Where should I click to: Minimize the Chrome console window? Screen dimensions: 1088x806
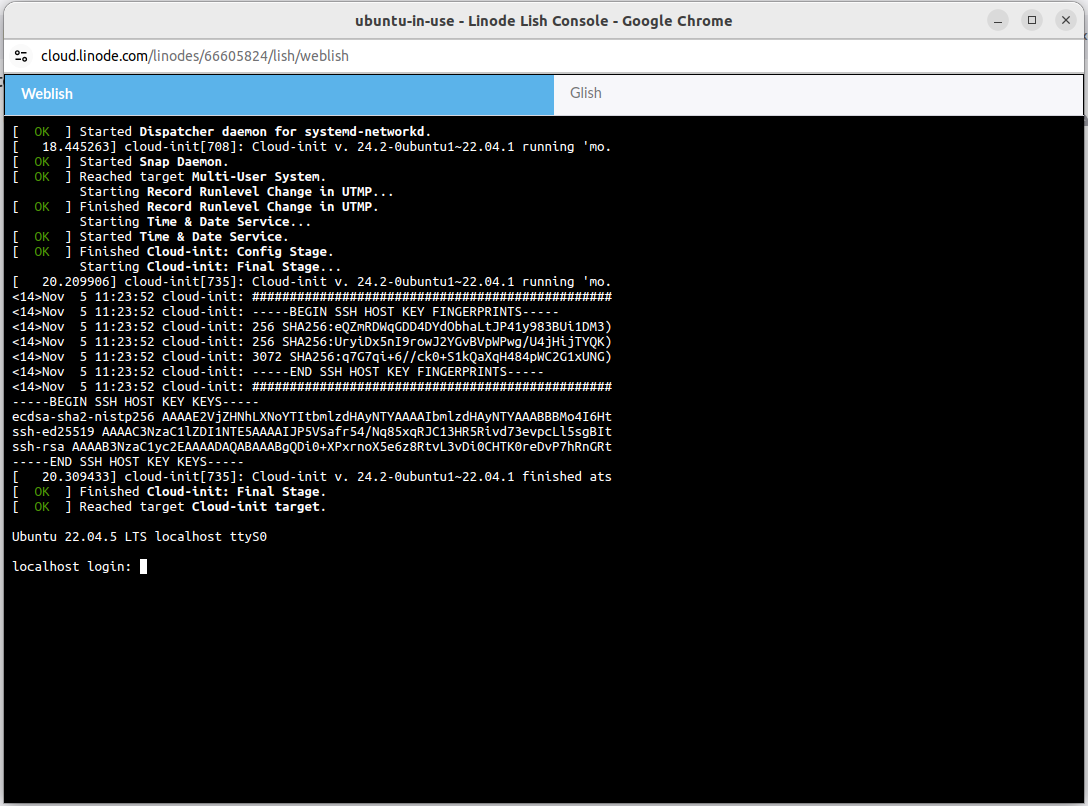[x=997, y=19]
